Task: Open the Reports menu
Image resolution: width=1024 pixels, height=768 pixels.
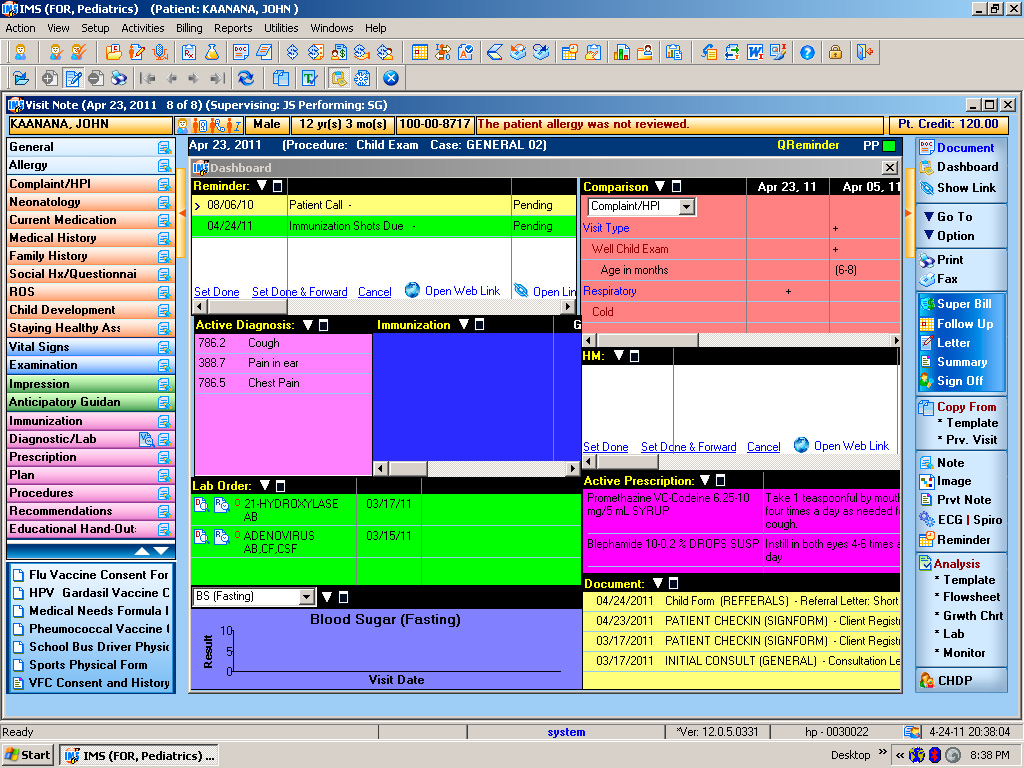Action: pyautogui.click(x=233, y=28)
